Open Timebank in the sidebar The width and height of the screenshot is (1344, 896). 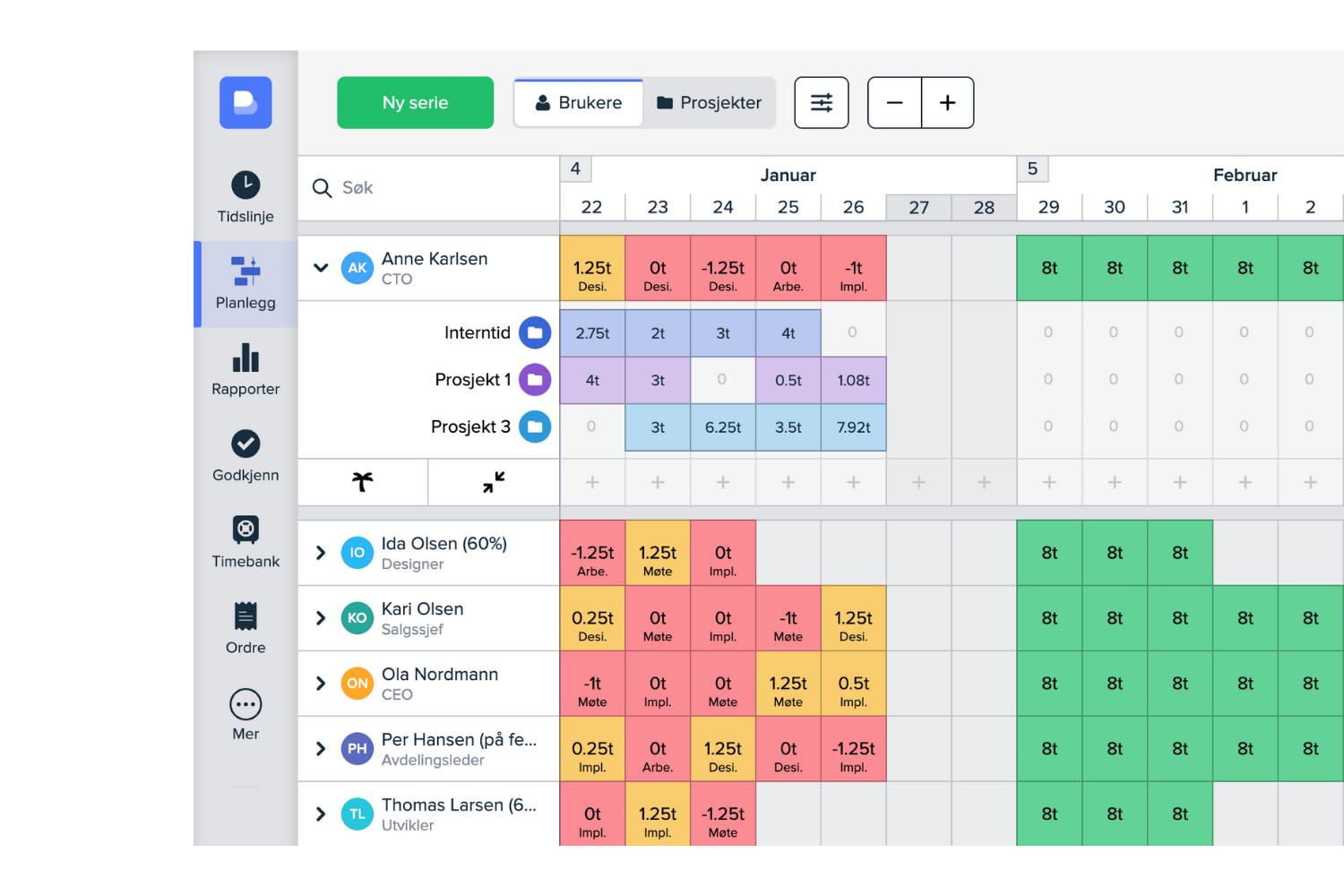(246, 542)
